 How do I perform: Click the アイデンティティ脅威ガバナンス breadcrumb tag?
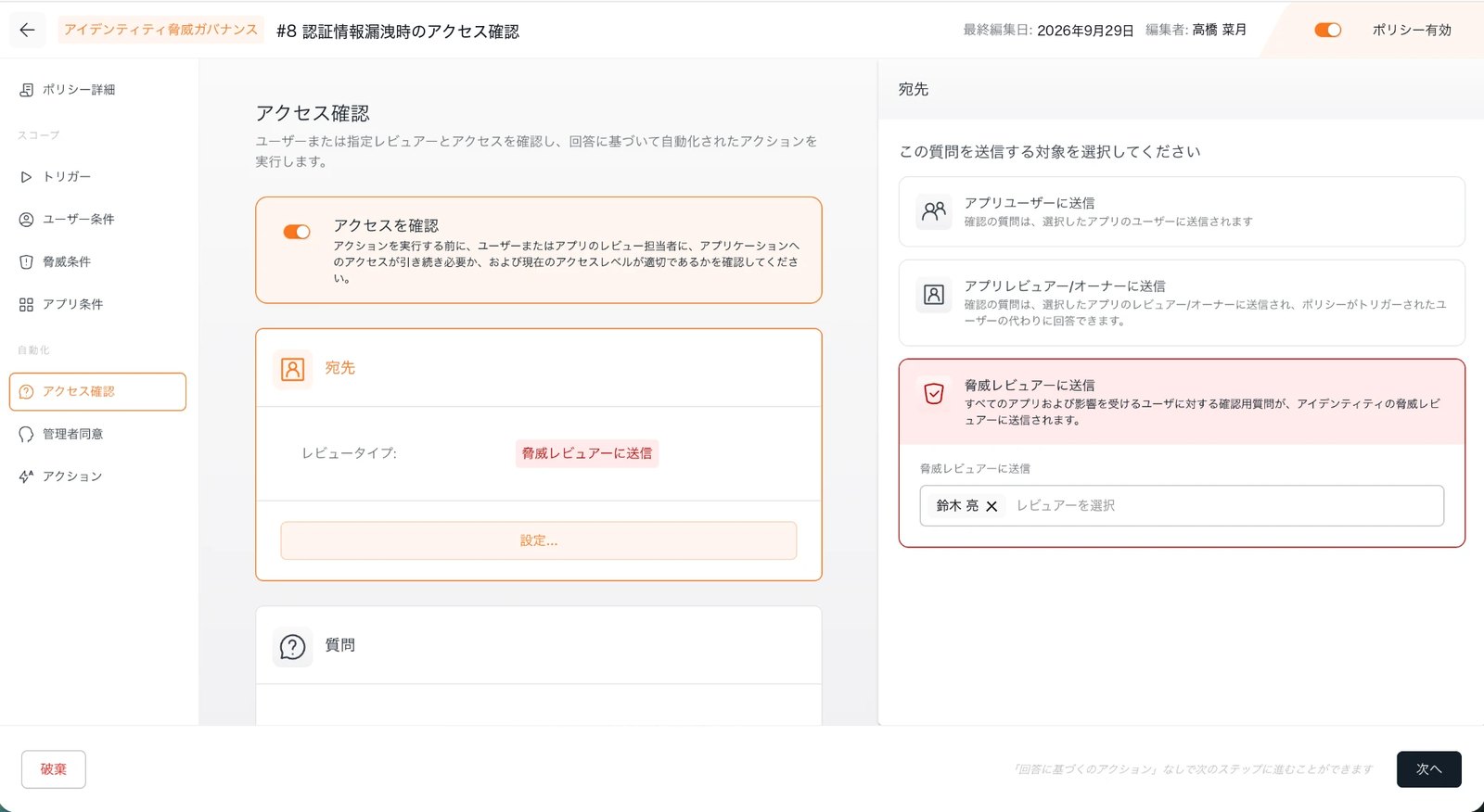pyautogui.click(x=161, y=30)
